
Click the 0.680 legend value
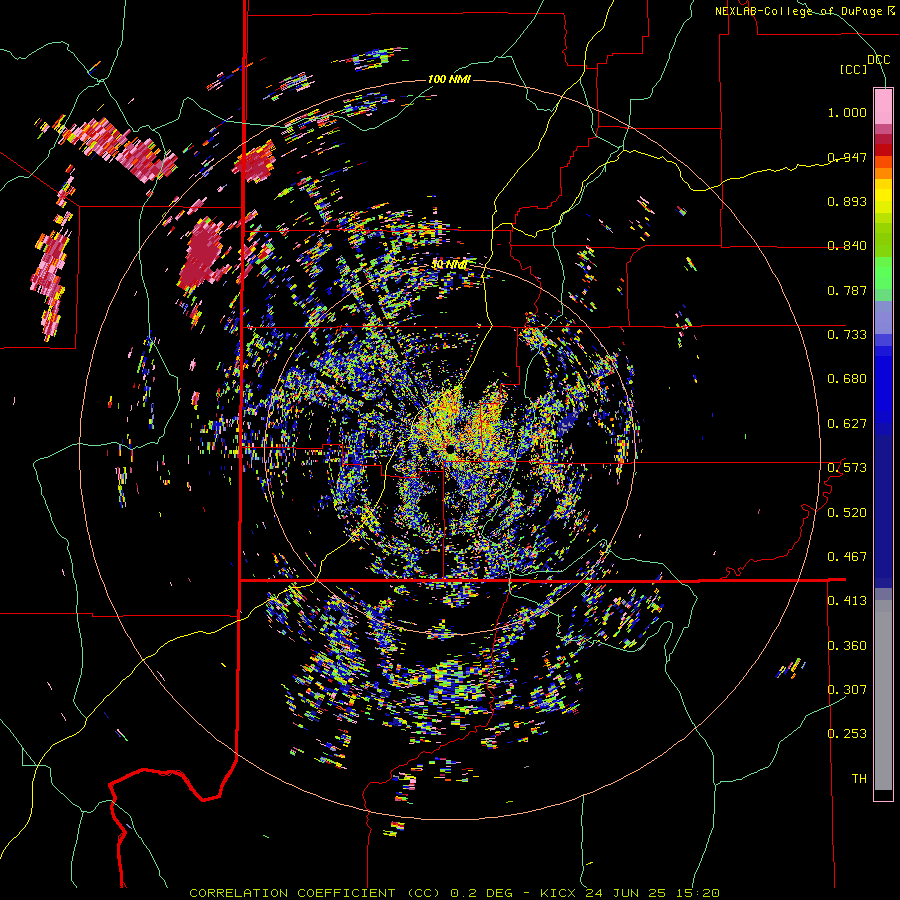click(x=847, y=379)
